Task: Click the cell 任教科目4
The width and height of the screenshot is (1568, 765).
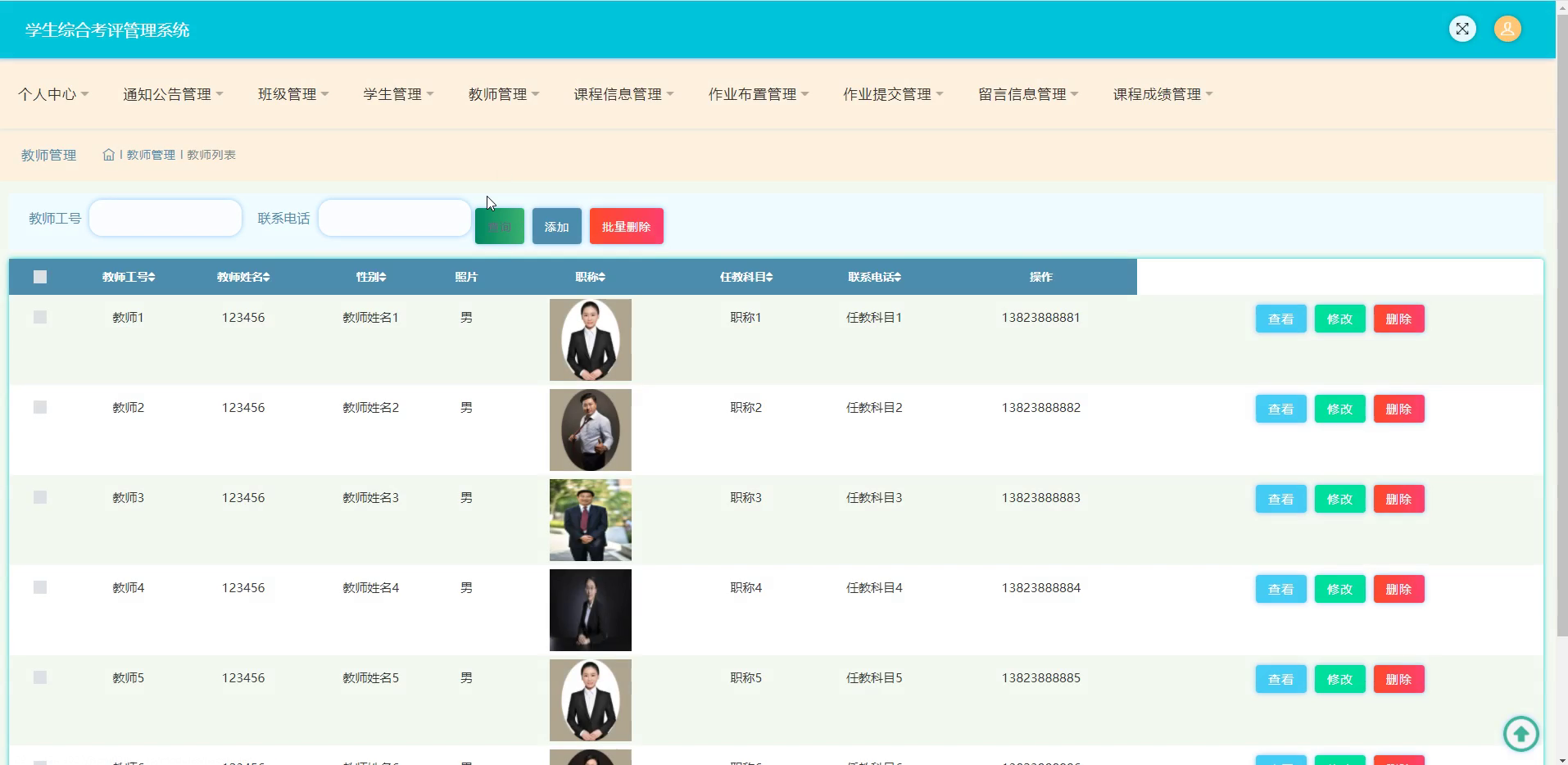Action: click(874, 588)
